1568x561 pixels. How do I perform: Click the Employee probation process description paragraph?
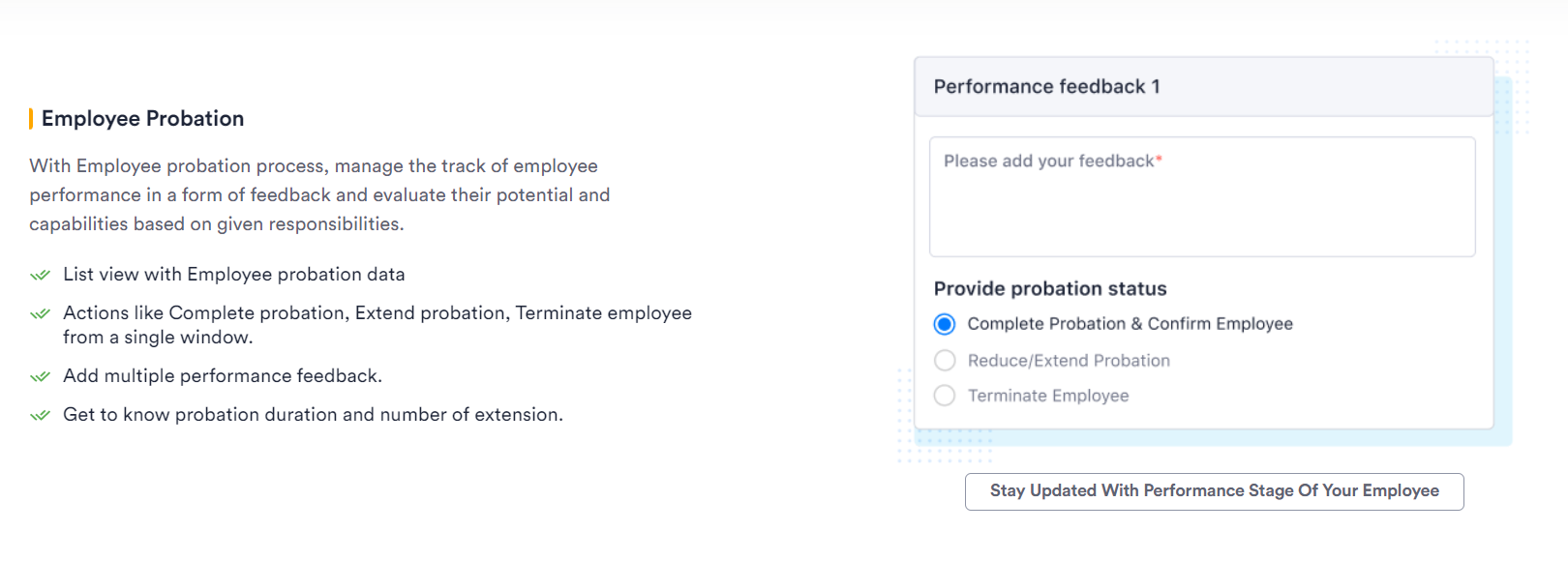coord(319,195)
